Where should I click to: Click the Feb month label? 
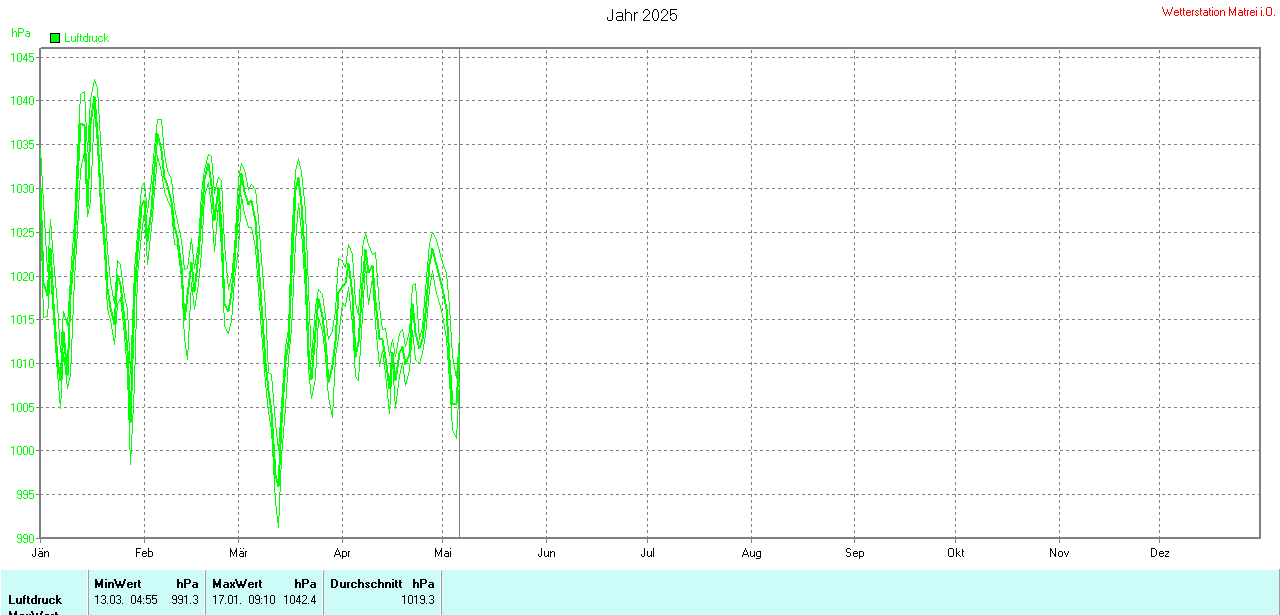(x=144, y=552)
